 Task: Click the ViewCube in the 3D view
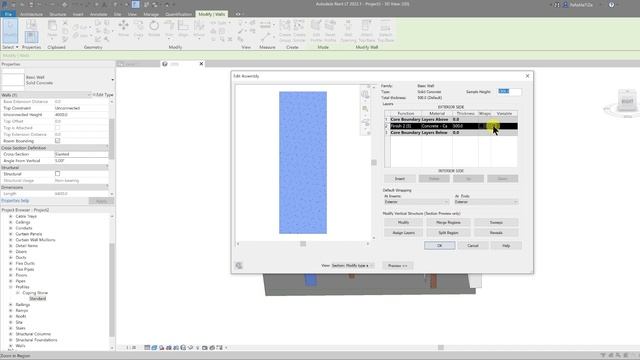[x=627, y=101]
